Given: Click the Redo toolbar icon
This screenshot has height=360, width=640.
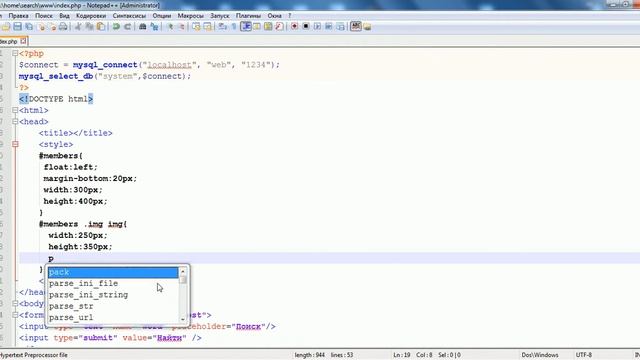Looking at the screenshot, I should (x=127, y=27).
